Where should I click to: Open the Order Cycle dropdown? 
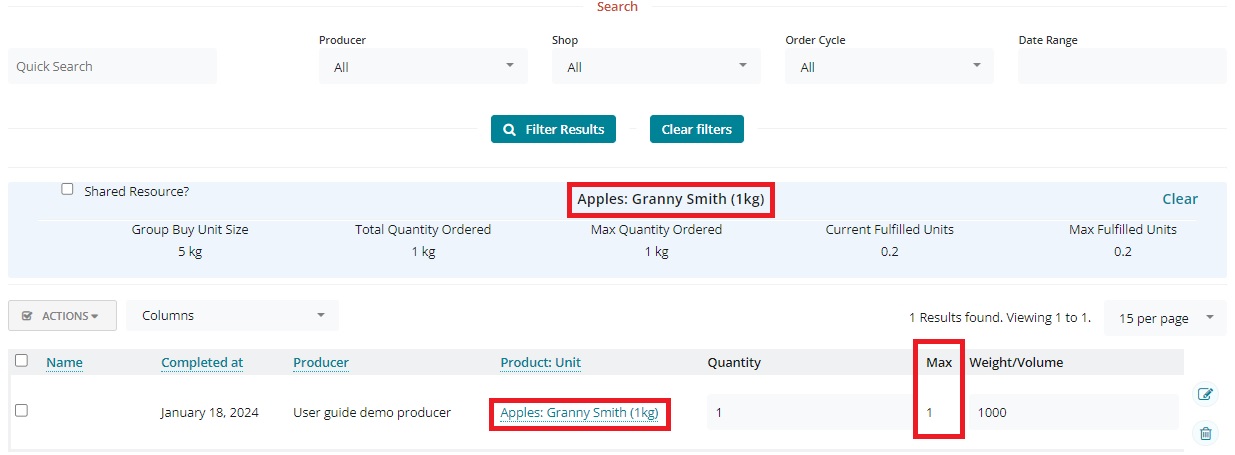click(889, 67)
